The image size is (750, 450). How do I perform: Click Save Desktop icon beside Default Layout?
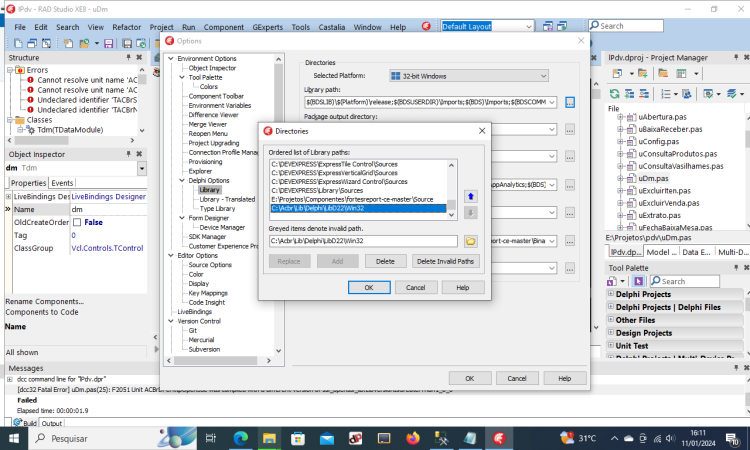[x=548, y=26]
